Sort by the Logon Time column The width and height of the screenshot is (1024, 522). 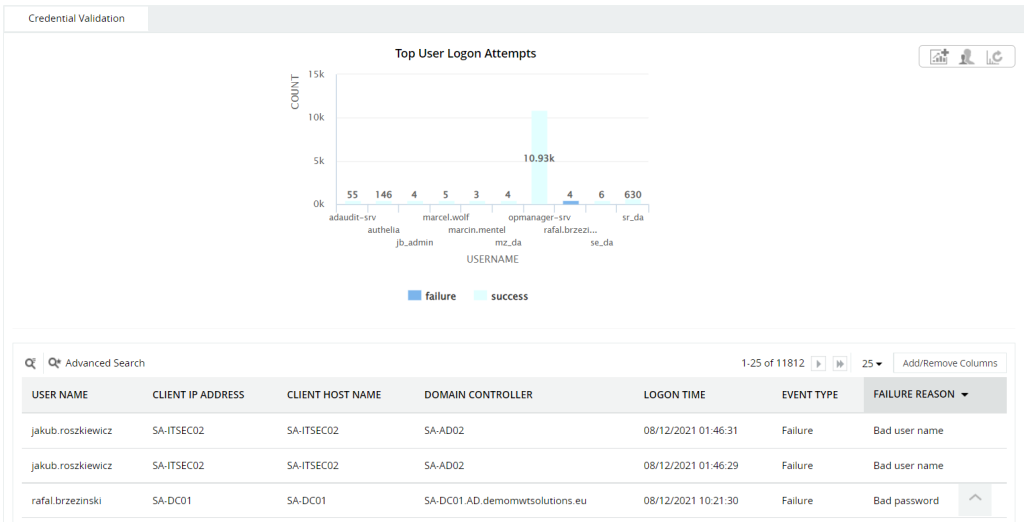(674, 395)
